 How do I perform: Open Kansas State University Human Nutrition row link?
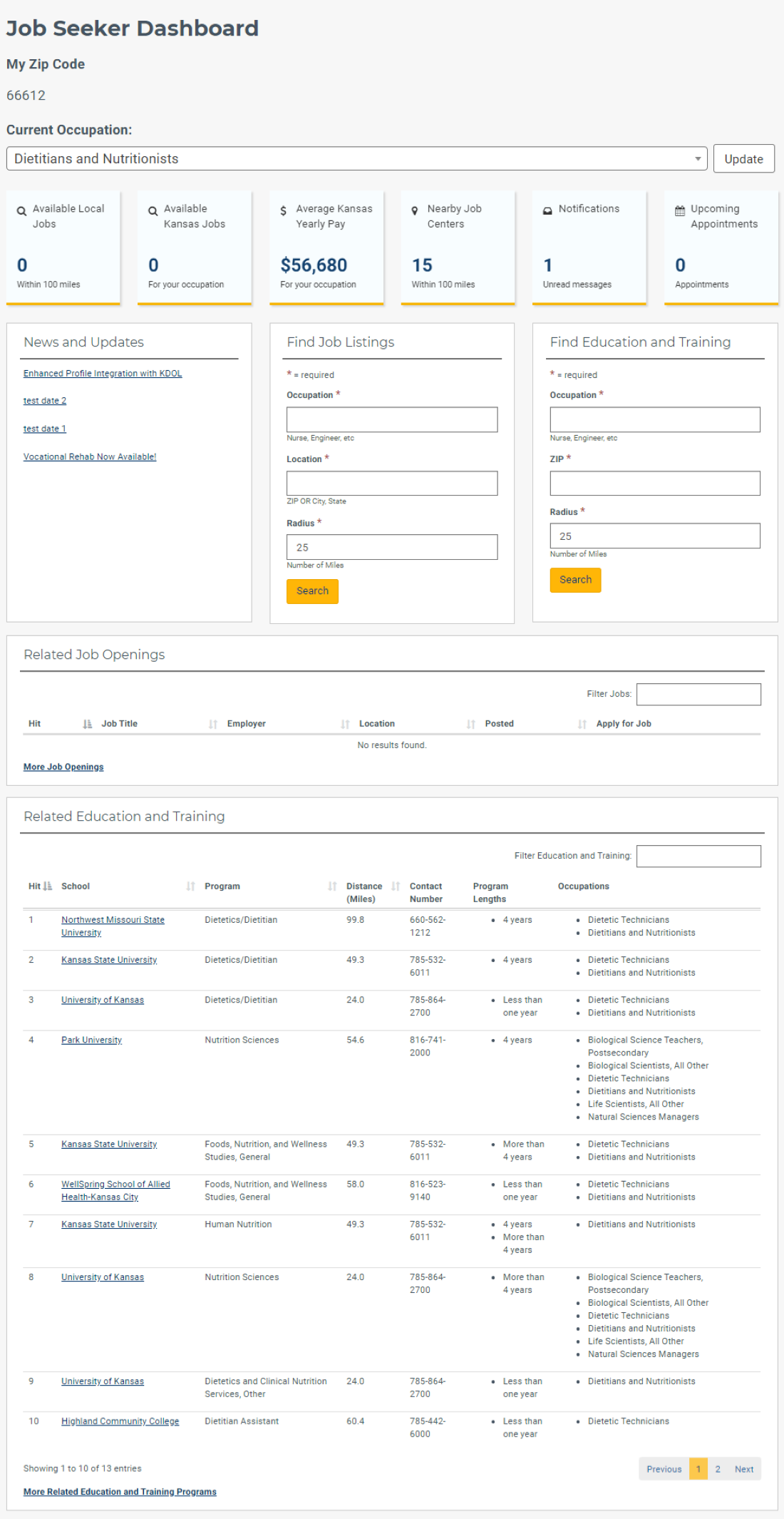point(109,1224)
